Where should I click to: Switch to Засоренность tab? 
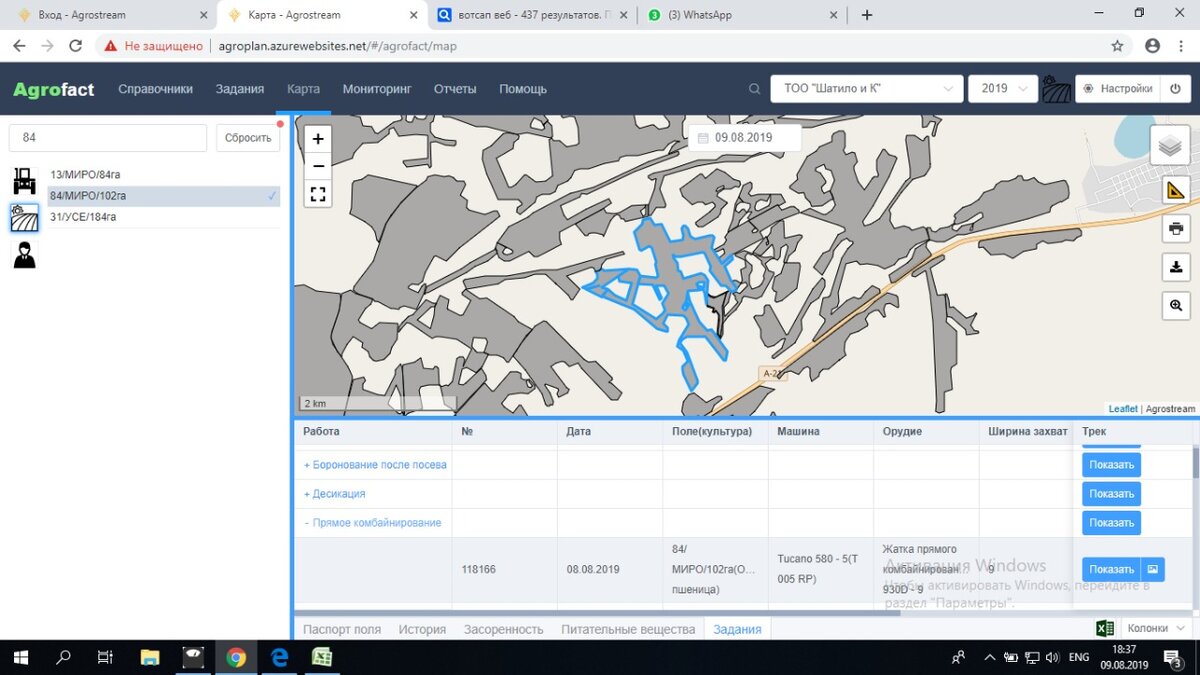click(503, 629)
